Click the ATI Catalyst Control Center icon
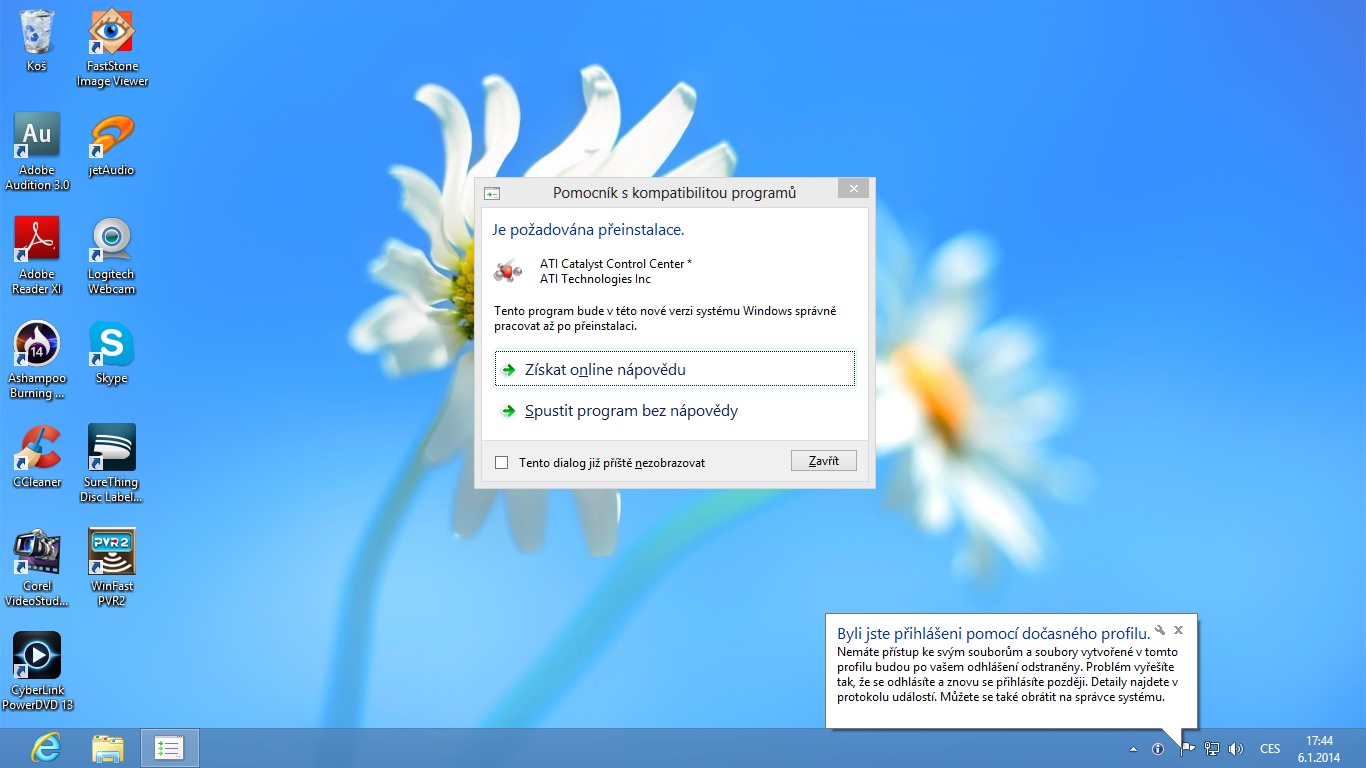Image resolution: width=1366 pixels, height=768 pixels. tap(509, 272)
